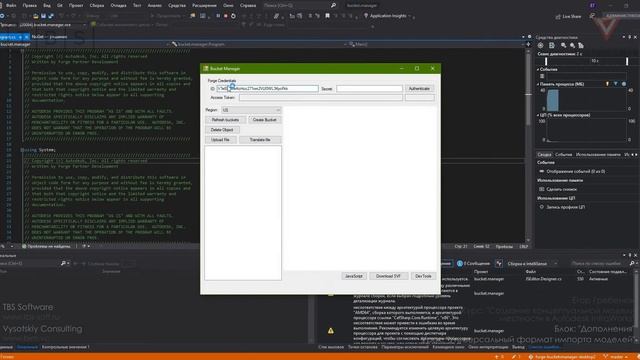Screen dimensions: 640x360
Task: Focus the Secret input field
Action: (x=369, y=89)
